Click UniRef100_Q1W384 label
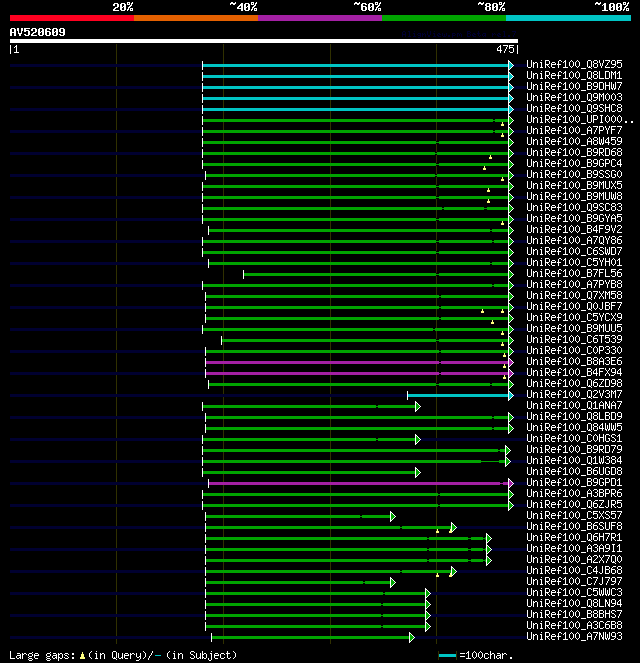Screen dimensions: 640x663 click(574, 460)
